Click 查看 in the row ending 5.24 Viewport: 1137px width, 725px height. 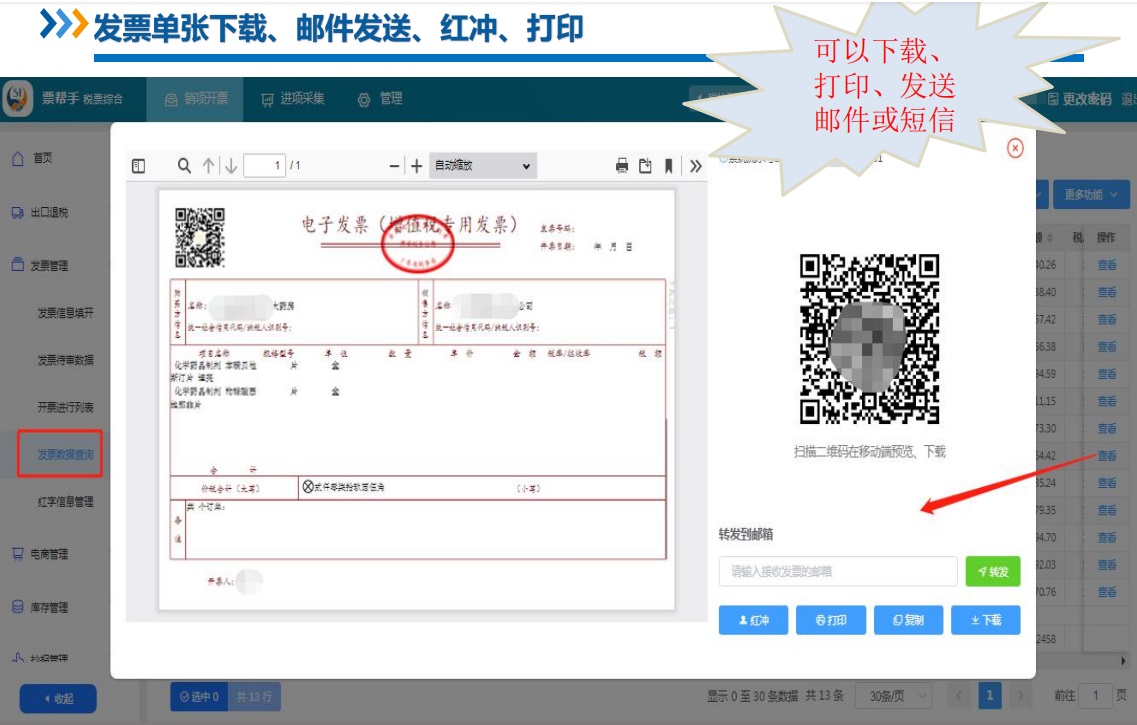coord(1107,483)
